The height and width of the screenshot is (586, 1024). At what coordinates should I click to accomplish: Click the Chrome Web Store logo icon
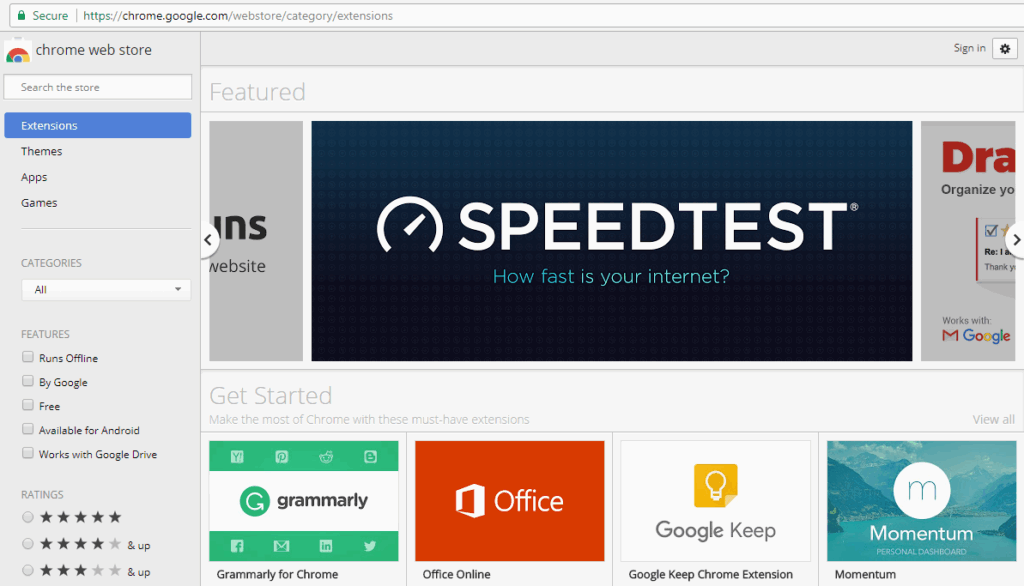pos(18,52)
